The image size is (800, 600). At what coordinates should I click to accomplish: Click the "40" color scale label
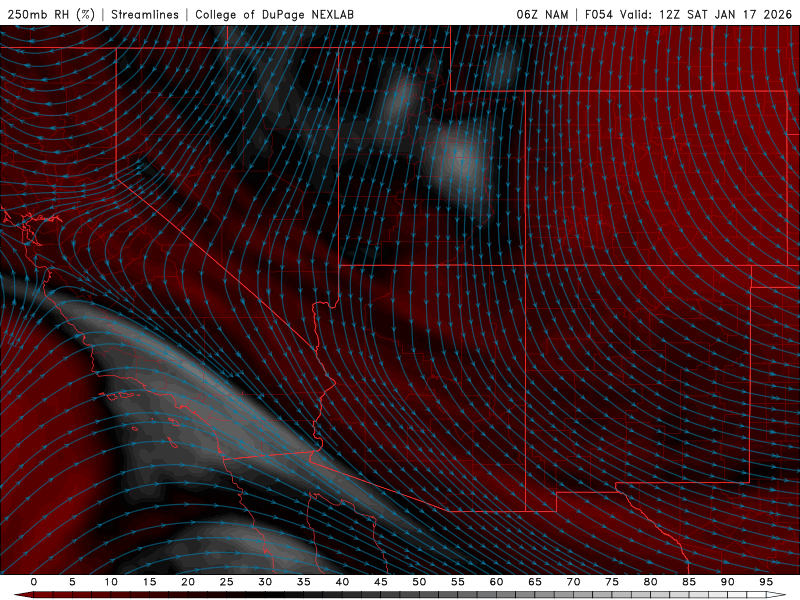[342, 582]
